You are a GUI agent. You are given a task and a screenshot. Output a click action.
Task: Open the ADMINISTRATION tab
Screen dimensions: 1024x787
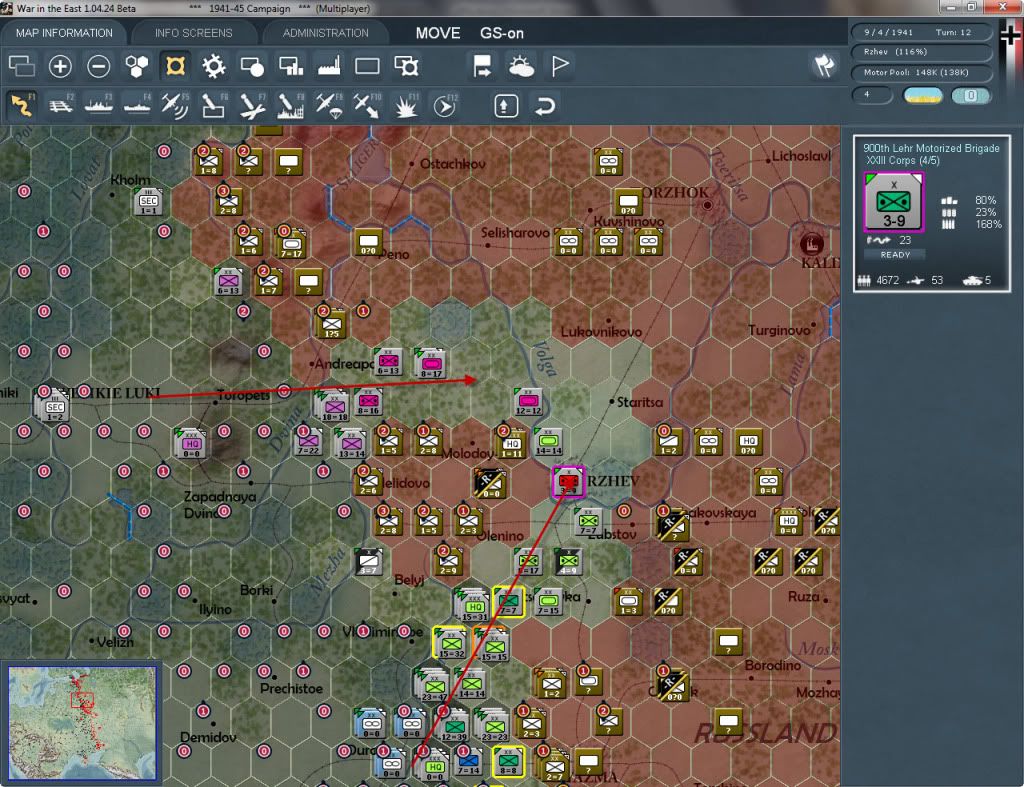click(x=325, y=33)
